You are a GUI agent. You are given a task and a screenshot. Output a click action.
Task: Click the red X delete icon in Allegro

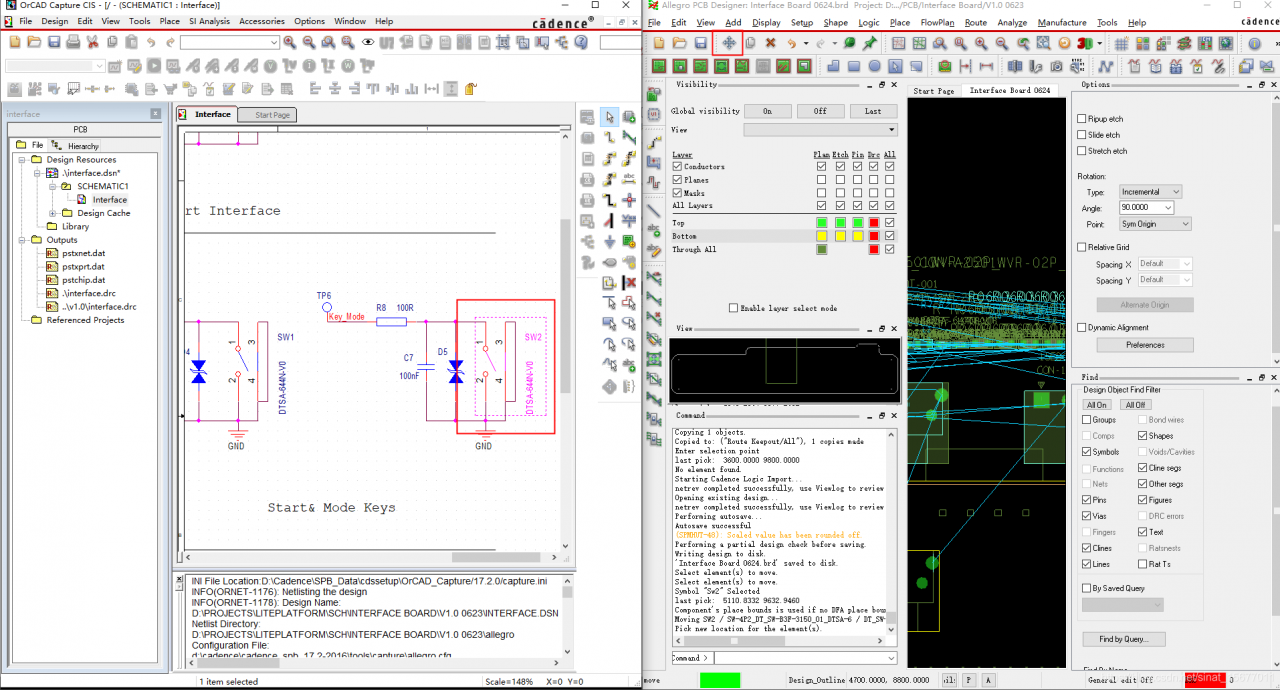(771, 43)
